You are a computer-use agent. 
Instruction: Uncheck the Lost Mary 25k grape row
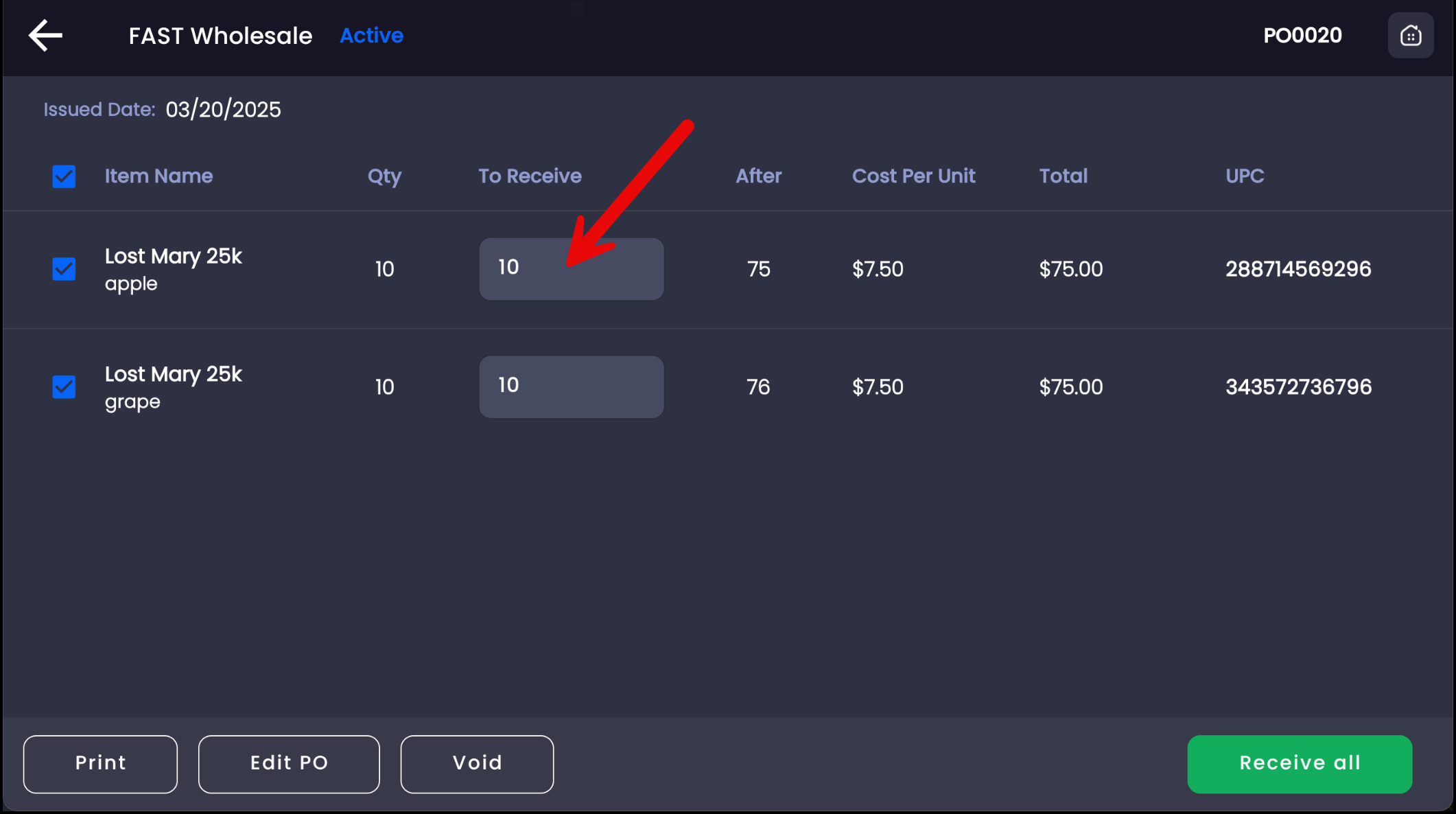tap(64, 387)
